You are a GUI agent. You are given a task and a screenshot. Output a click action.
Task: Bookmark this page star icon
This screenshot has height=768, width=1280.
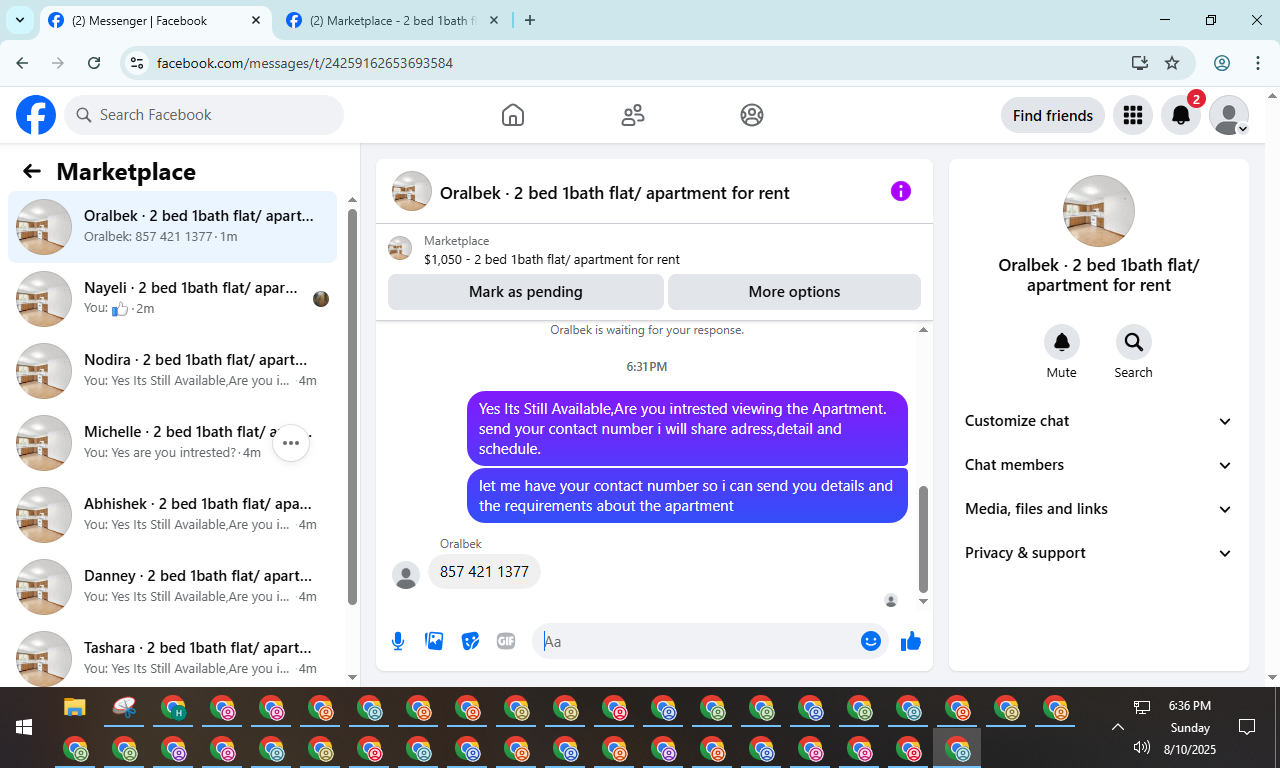tap(1172, 63)
